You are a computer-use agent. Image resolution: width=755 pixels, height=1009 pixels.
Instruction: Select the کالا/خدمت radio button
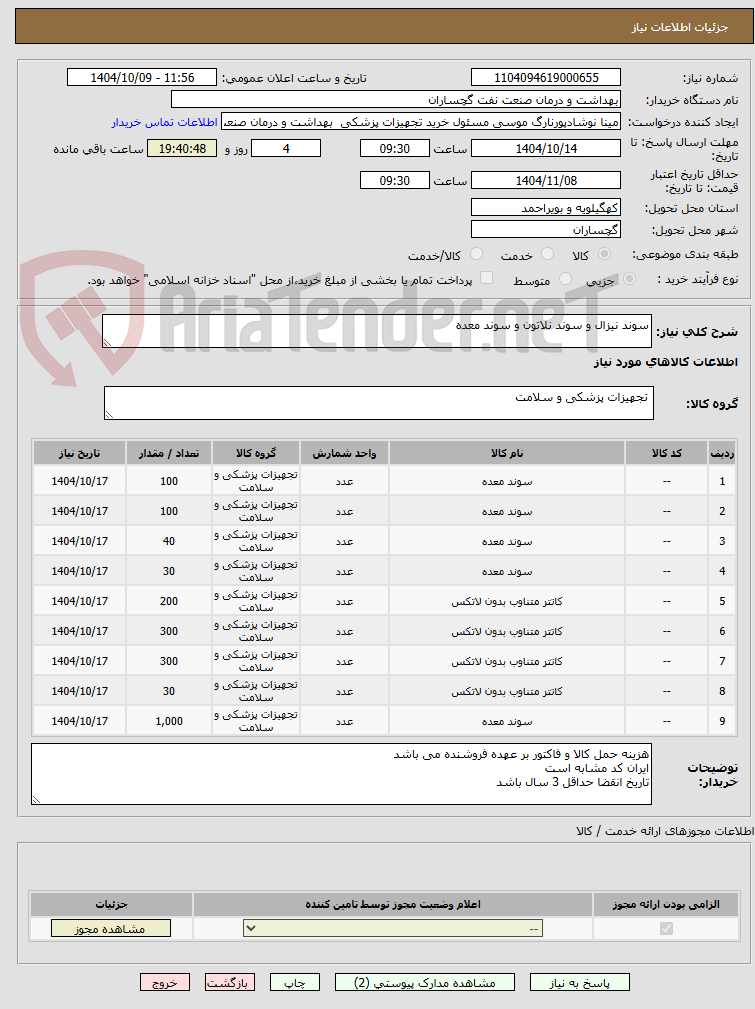(x=476, y=254)
